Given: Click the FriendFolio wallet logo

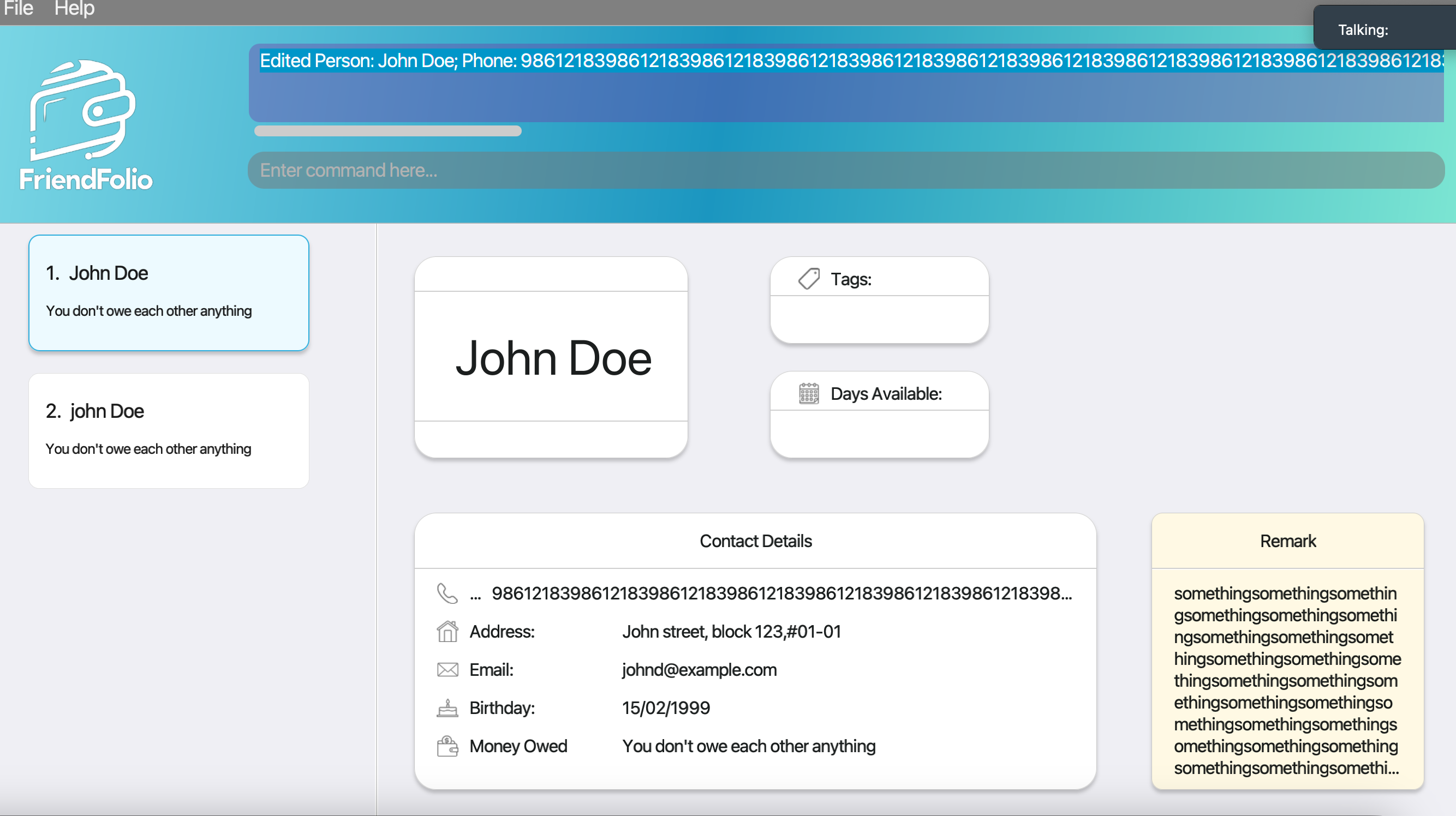Looking at the screenshot, I should coord(83,111).
